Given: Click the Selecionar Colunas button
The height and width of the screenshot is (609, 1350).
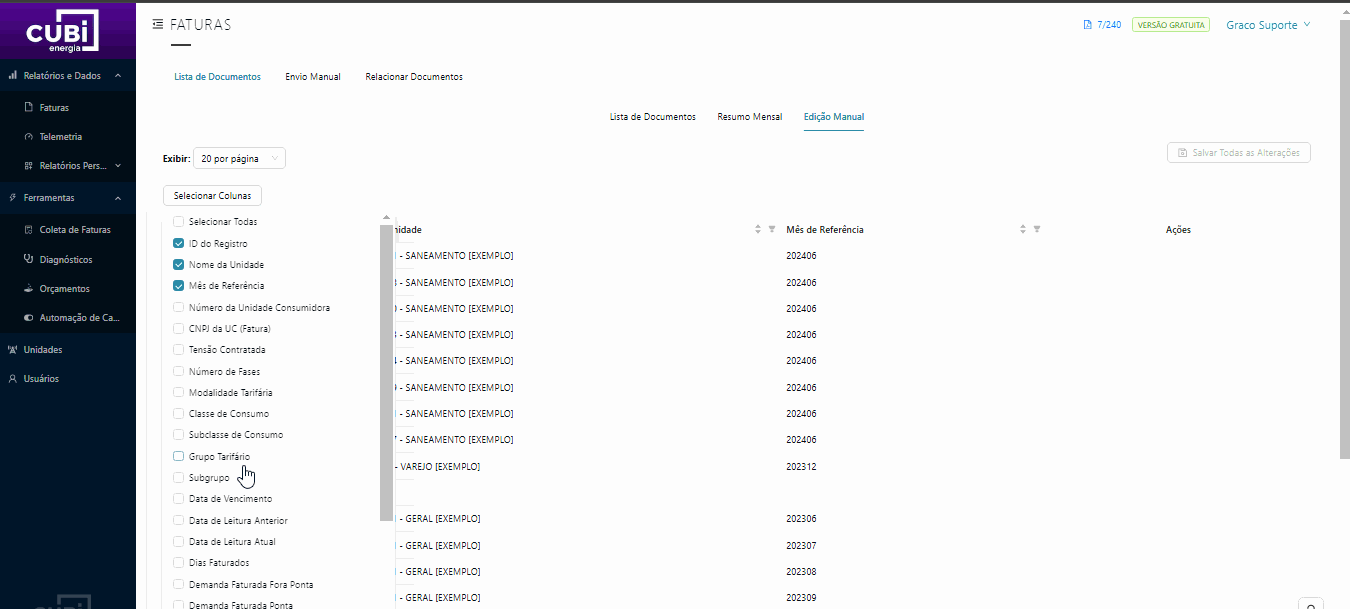Looking at the screenshot, I should click(212, 196).
